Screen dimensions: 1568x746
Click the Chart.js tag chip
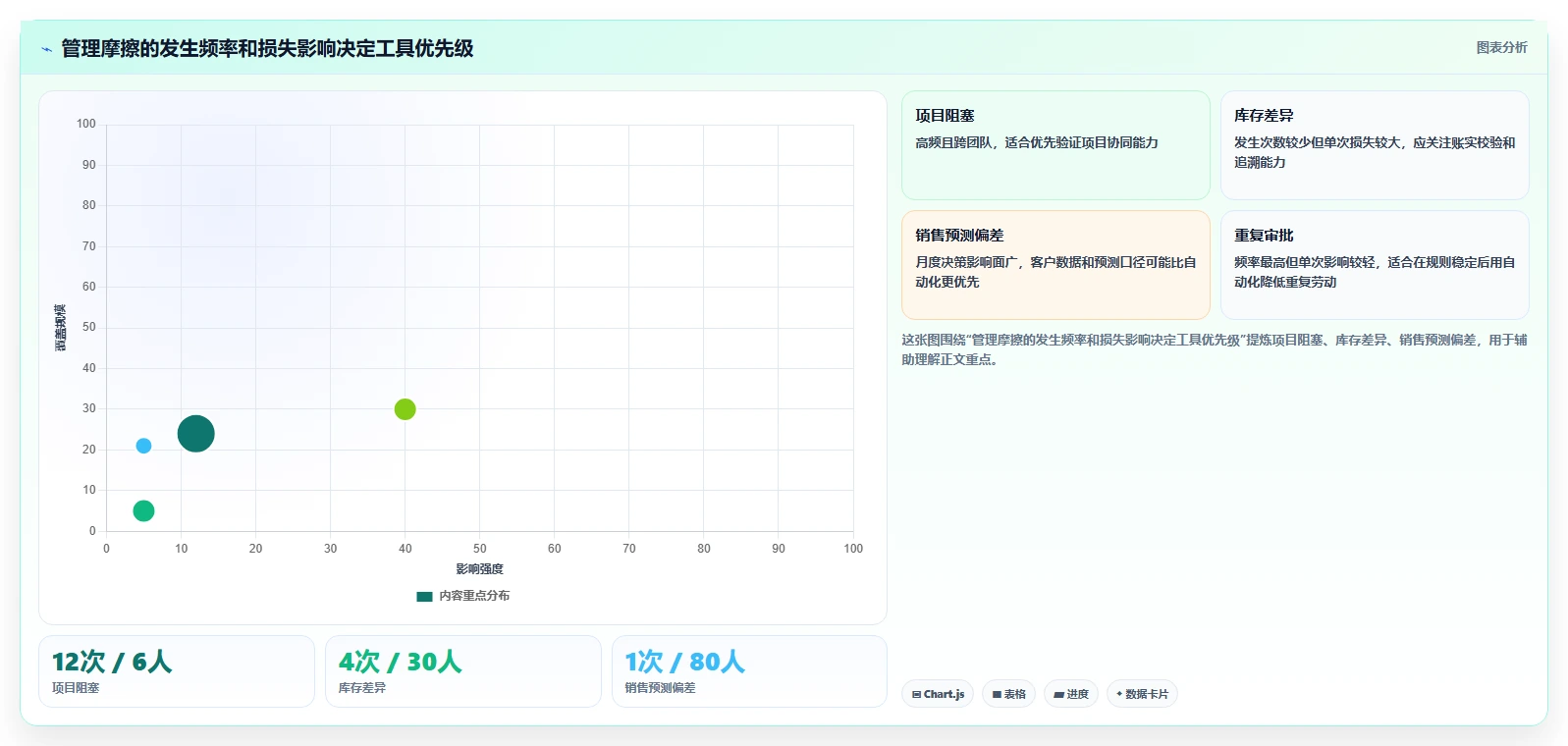pyautogui.click(x=938, y=694)
